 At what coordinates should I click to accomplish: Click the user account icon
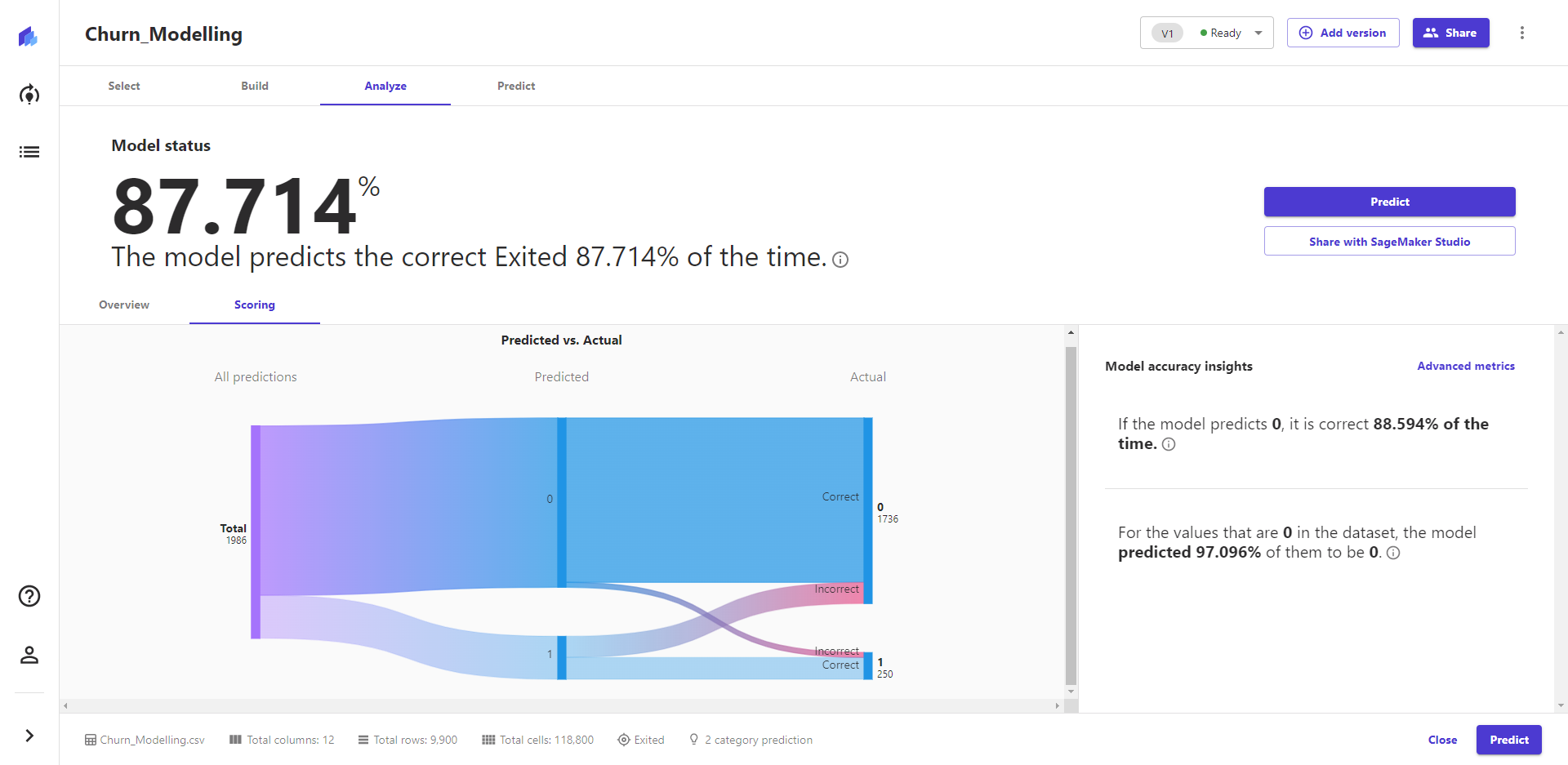point(29,655)
